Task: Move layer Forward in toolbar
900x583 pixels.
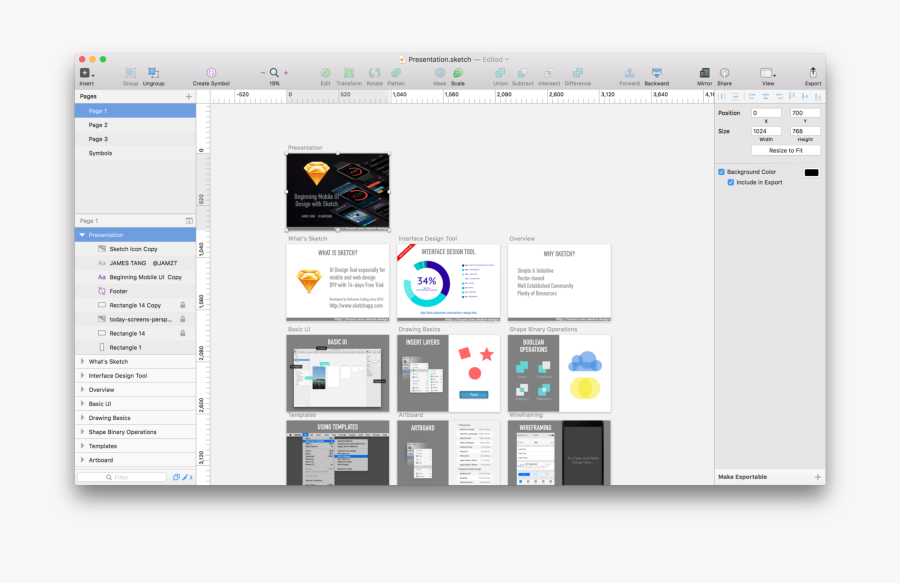Action: coord(629,73)
